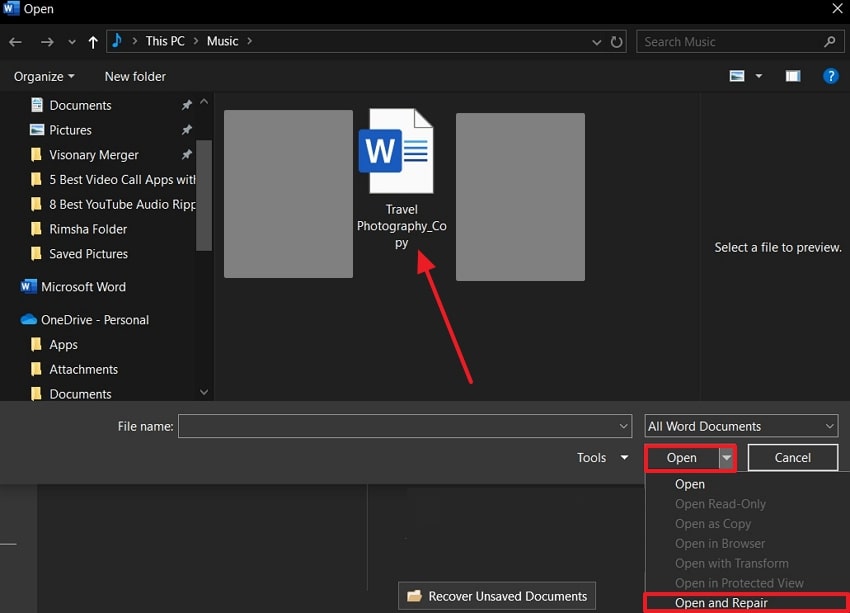Click the Music note icon in address bar

click(x=117, y=41)
